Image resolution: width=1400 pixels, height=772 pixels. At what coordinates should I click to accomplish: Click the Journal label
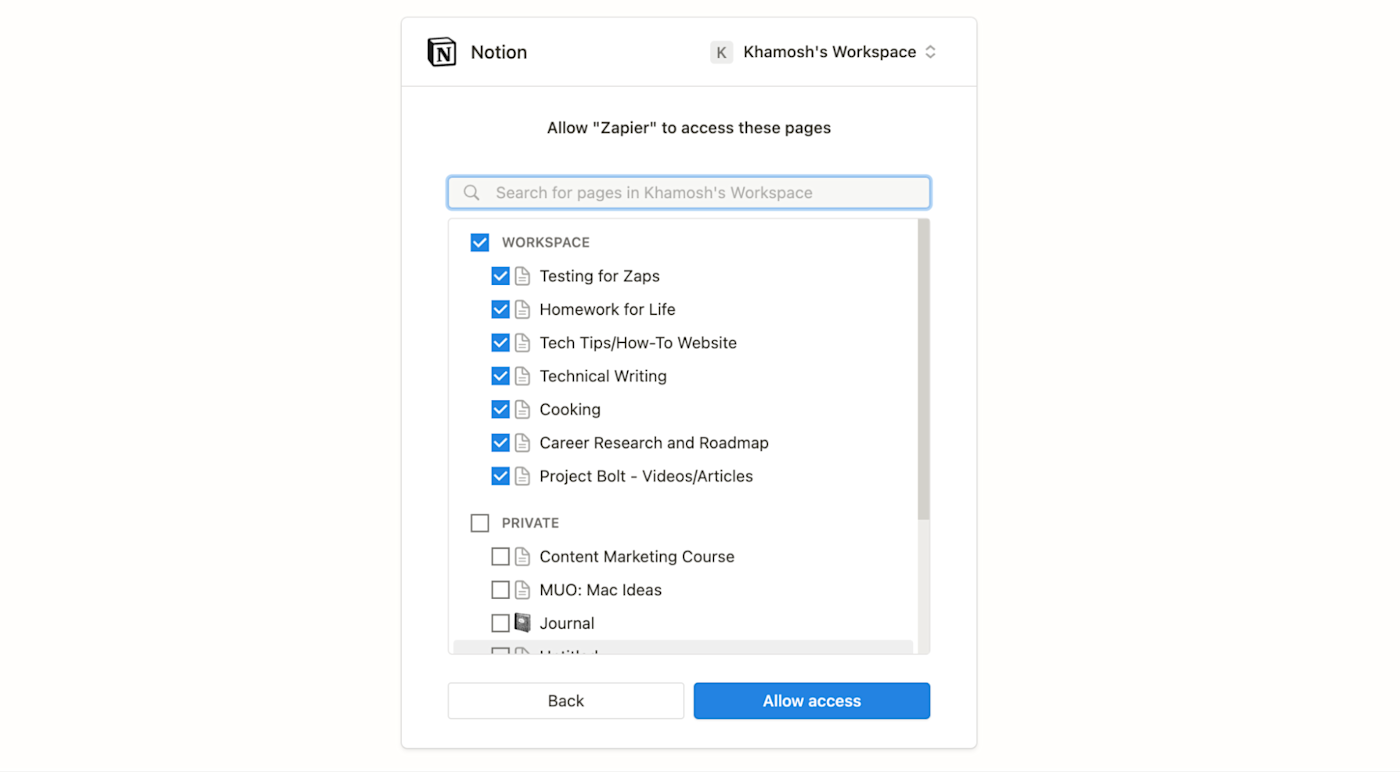point(567,623)
